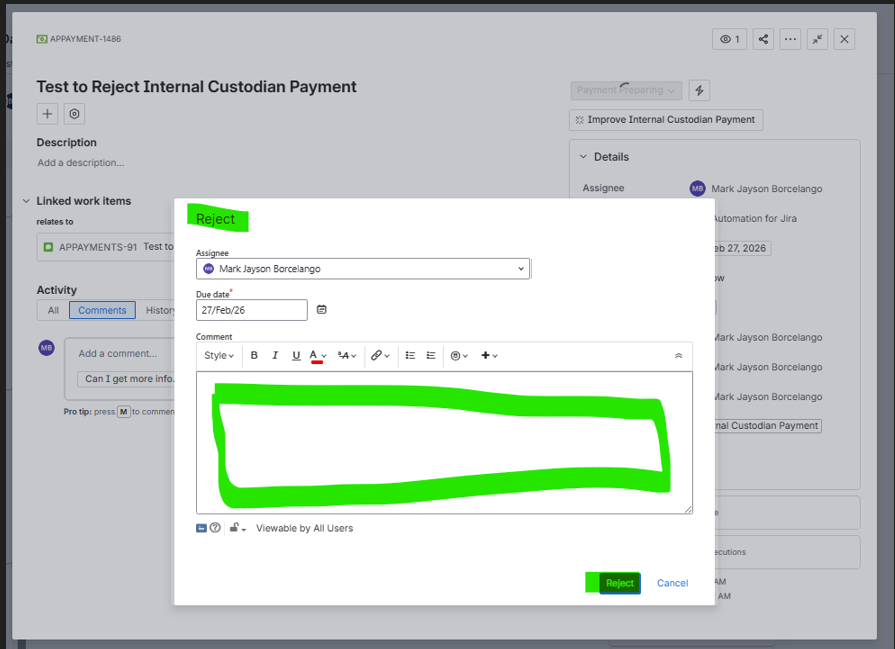Open the emoticon picker dropdown
The width and height of the screenshot is (895, 649).
[459, 355]
